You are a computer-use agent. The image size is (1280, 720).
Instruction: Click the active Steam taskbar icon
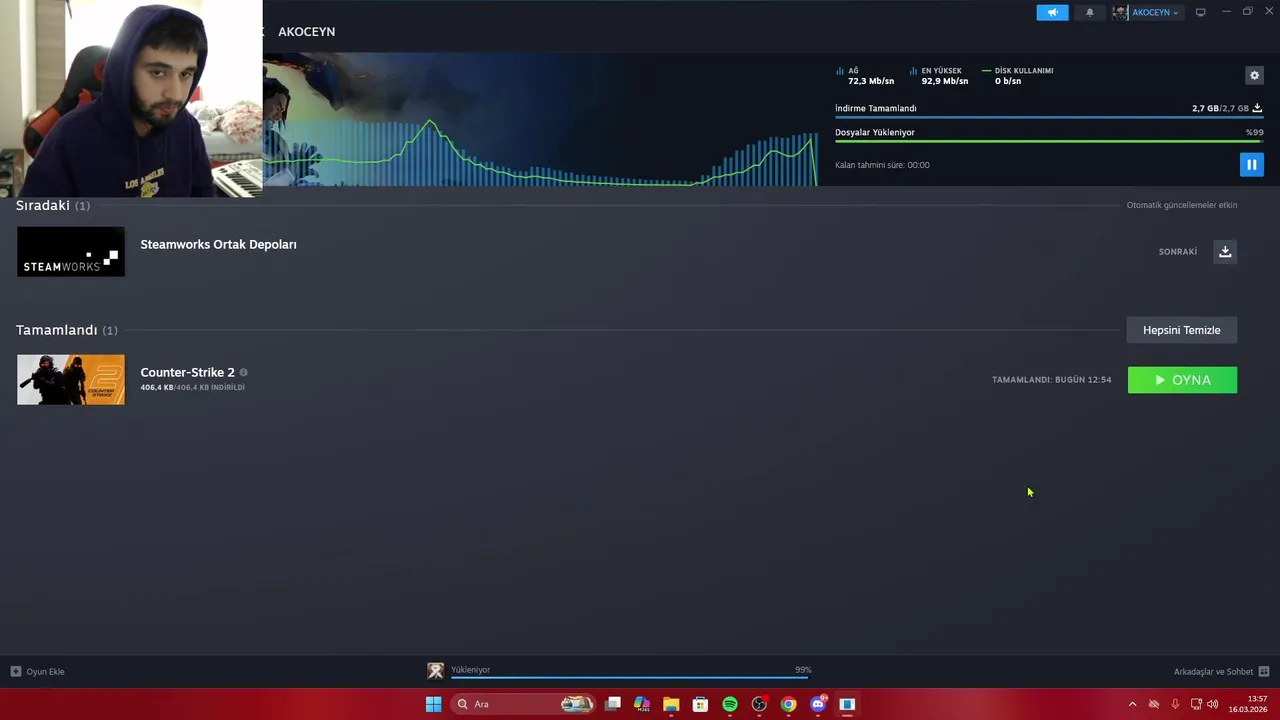(847, 704)
